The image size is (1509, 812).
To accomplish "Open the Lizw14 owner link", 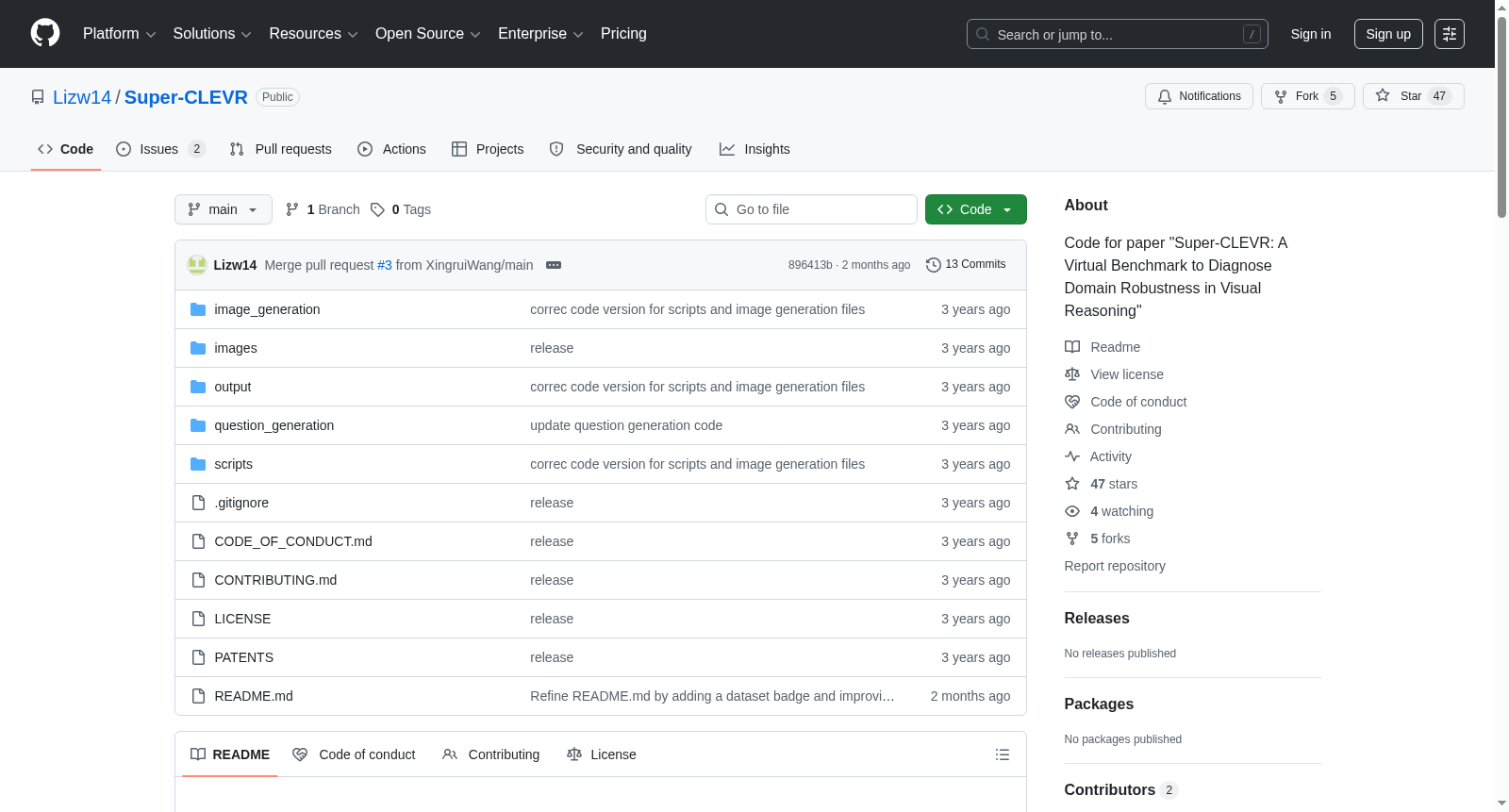I will point(82,97).
